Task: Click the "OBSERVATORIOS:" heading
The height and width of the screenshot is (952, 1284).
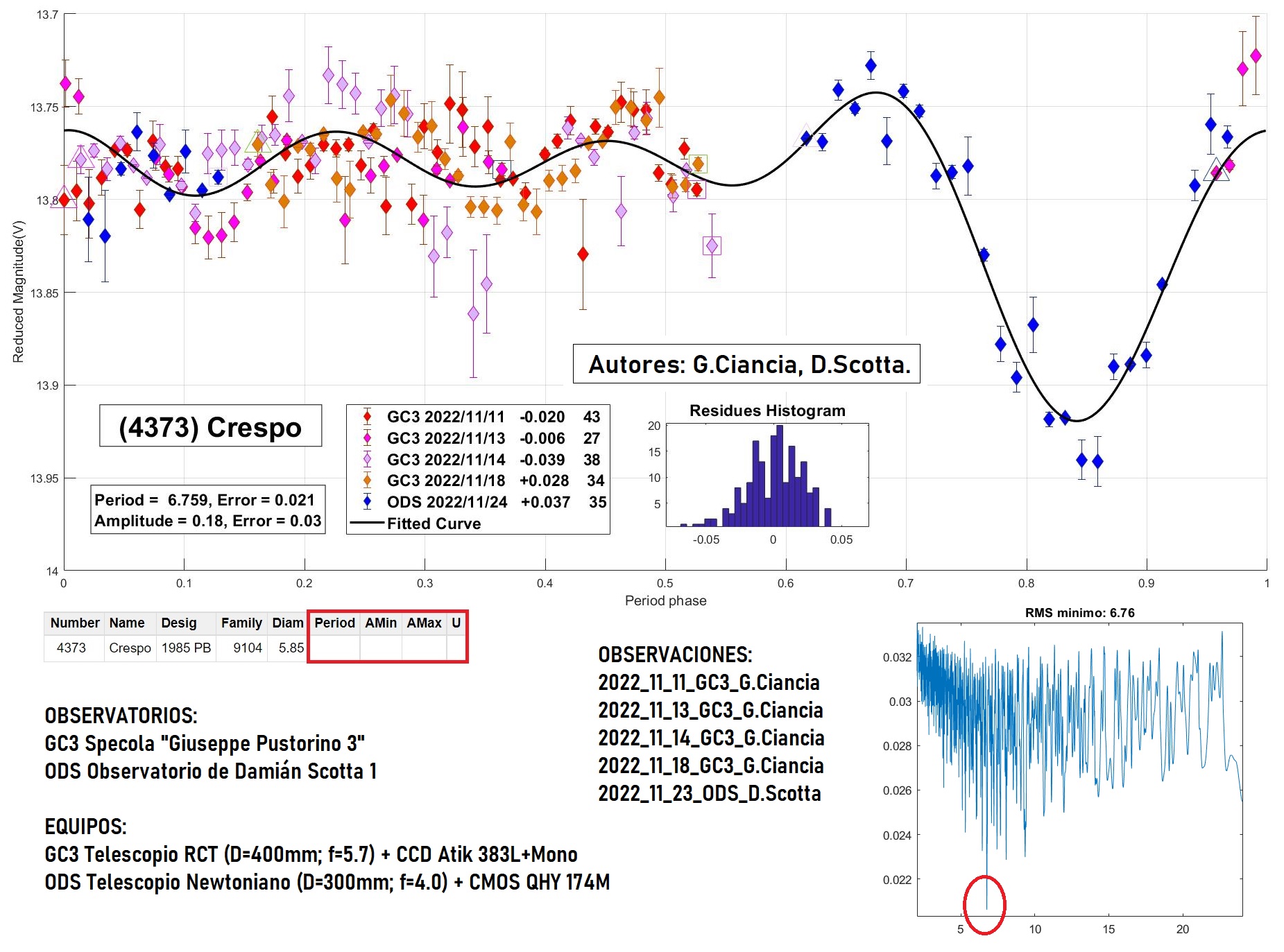Action: click(x=121, y=716)
